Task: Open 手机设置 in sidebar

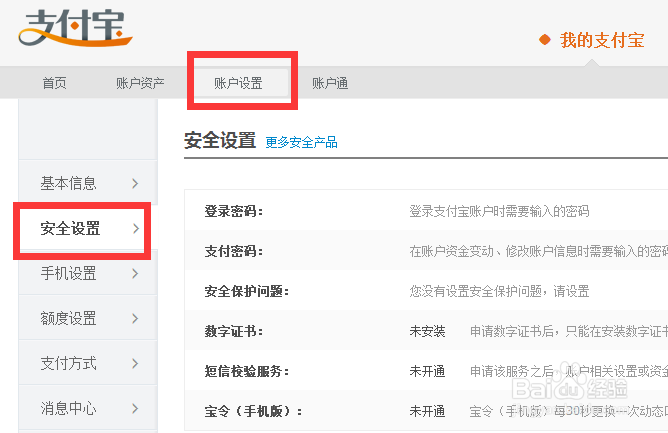Action: pos(88,273)
